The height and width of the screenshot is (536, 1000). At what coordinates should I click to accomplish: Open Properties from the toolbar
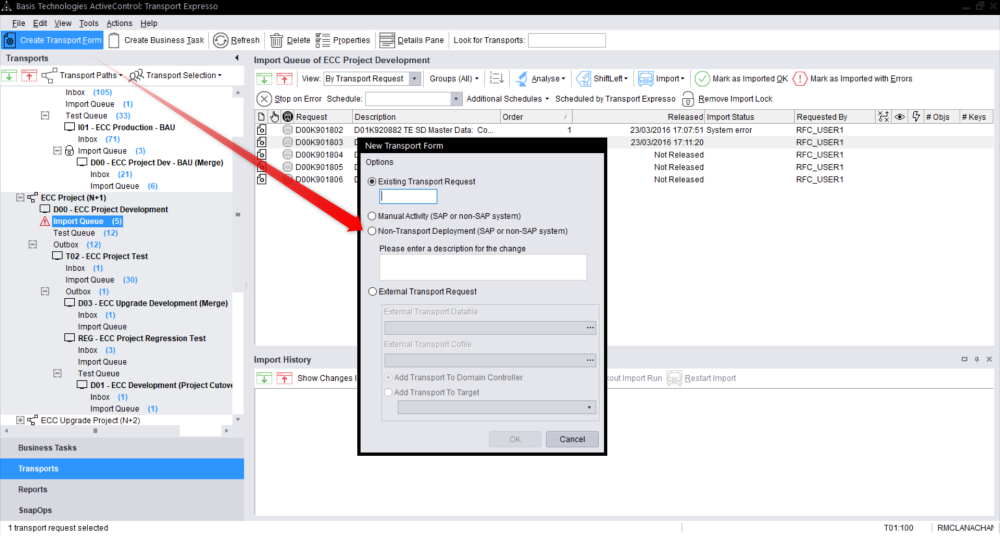[x=343, y=40]
